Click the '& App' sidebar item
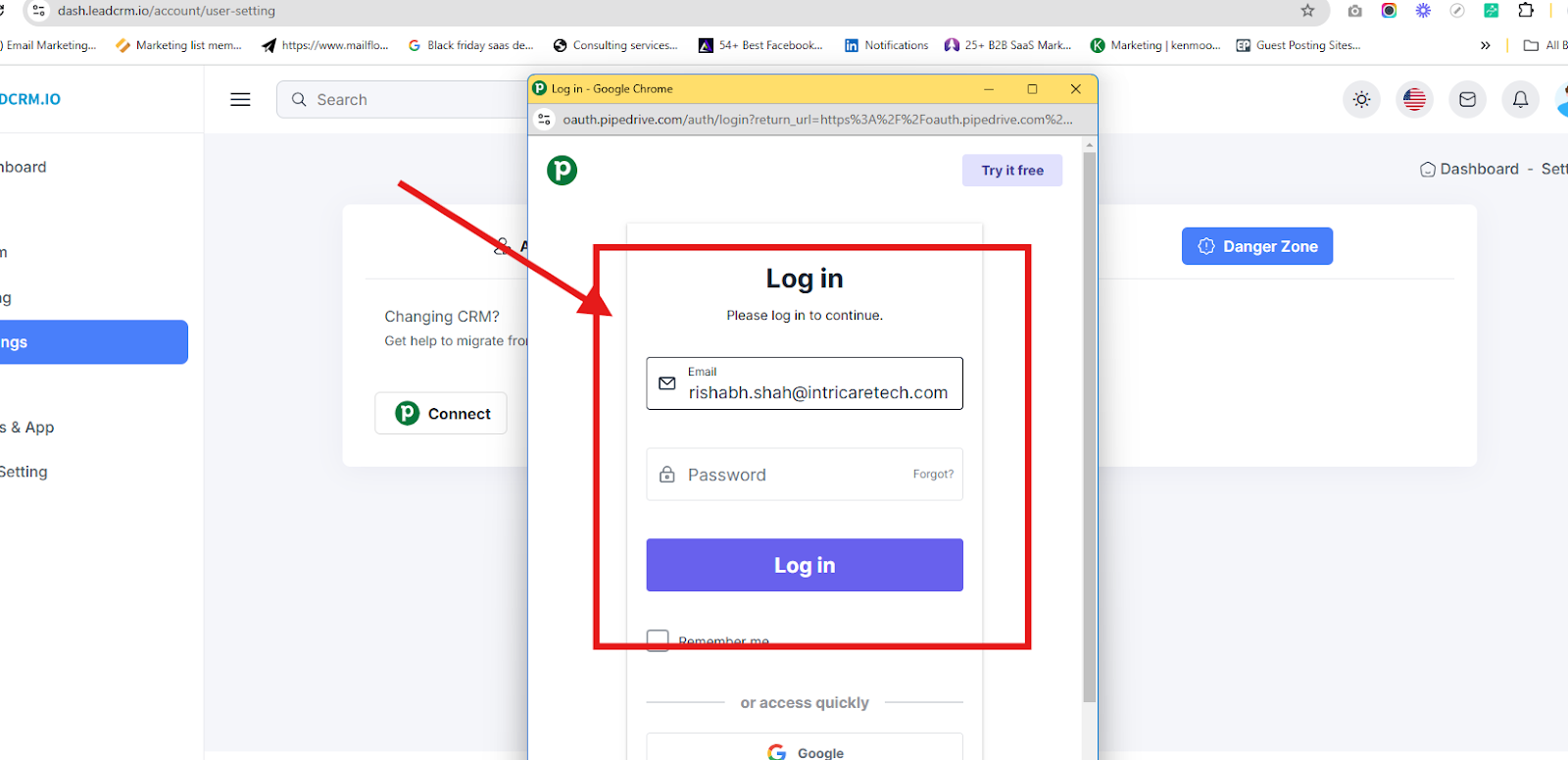The image size is (1568, 760). pos(27,428)
